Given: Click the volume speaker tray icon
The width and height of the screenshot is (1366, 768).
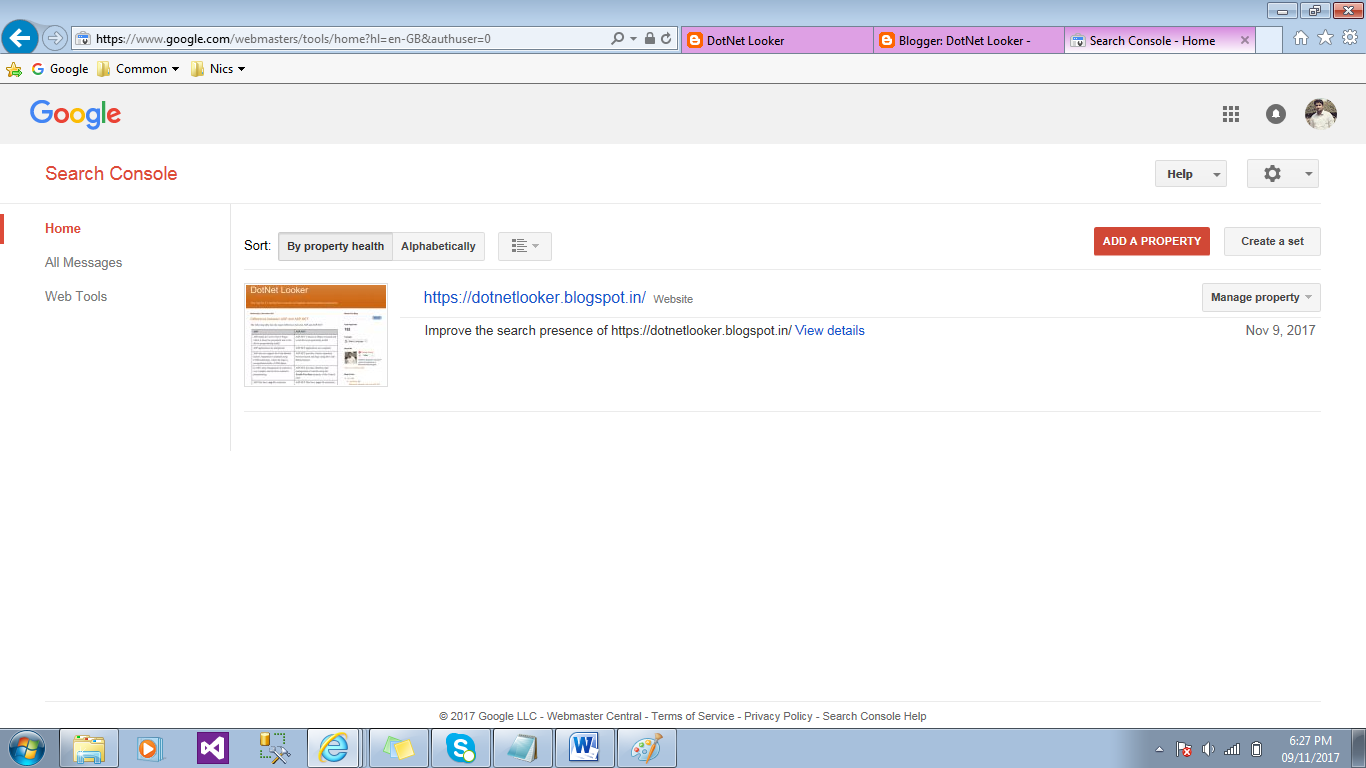Looking at the screenshot, I should [1208, 749].
